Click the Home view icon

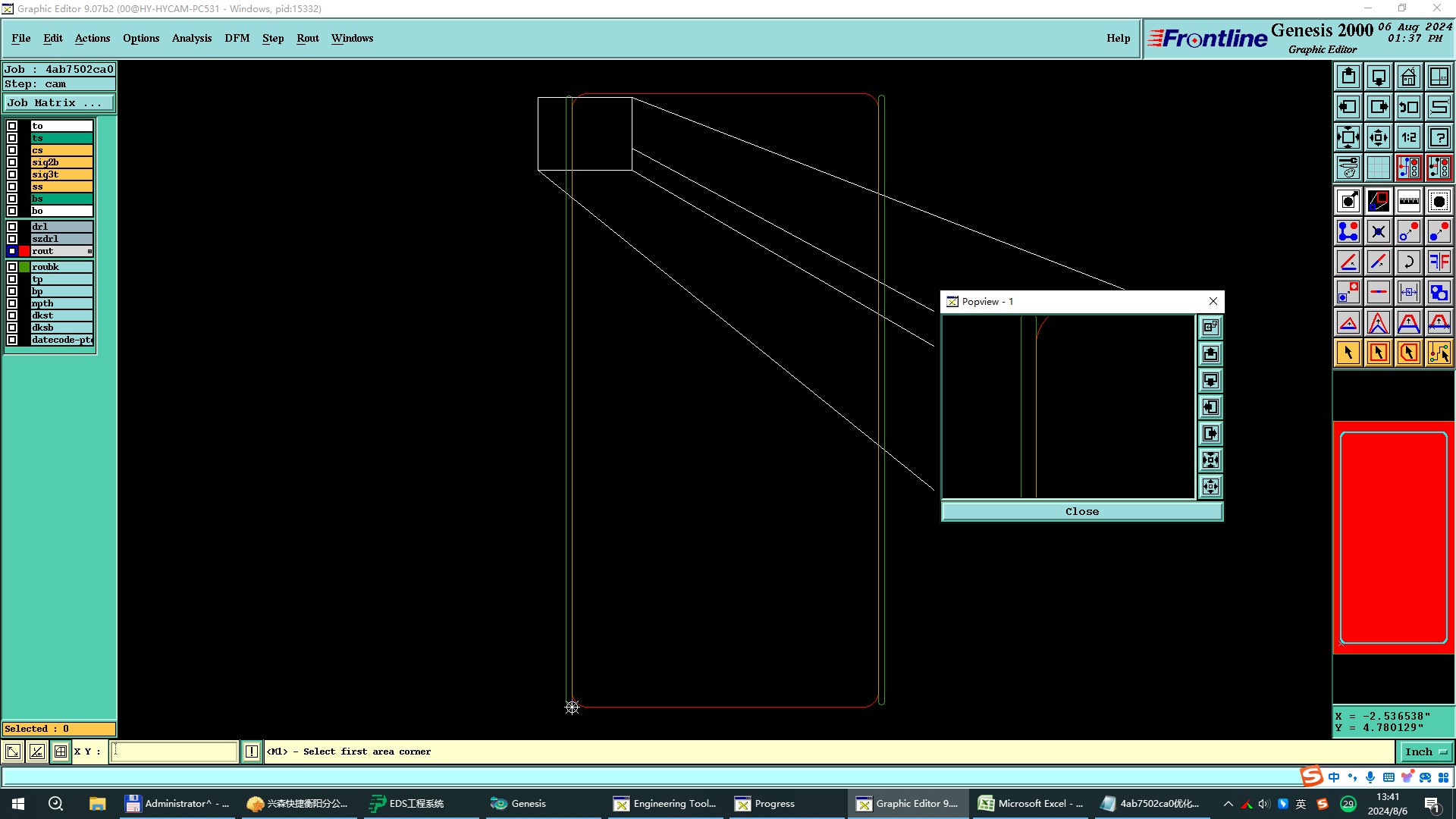(x=1408, y=77)
